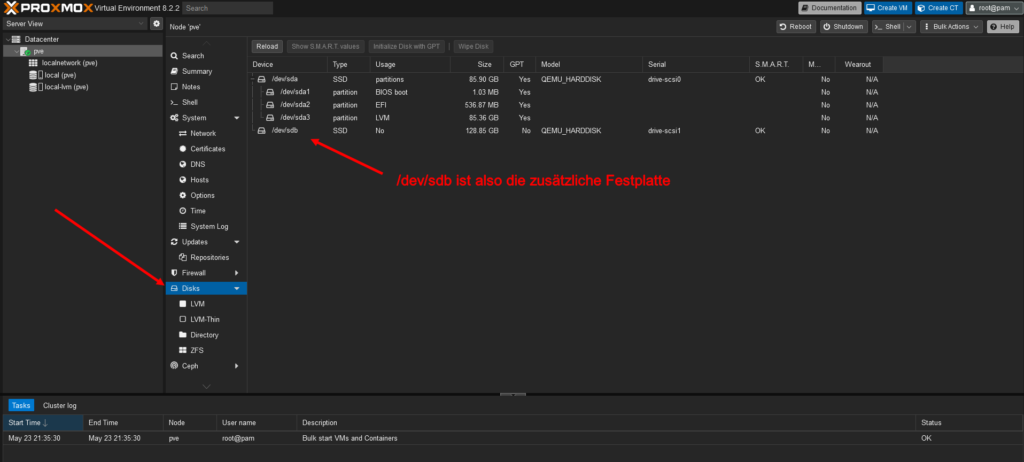Select the Tasks tab

coord(21,405)
